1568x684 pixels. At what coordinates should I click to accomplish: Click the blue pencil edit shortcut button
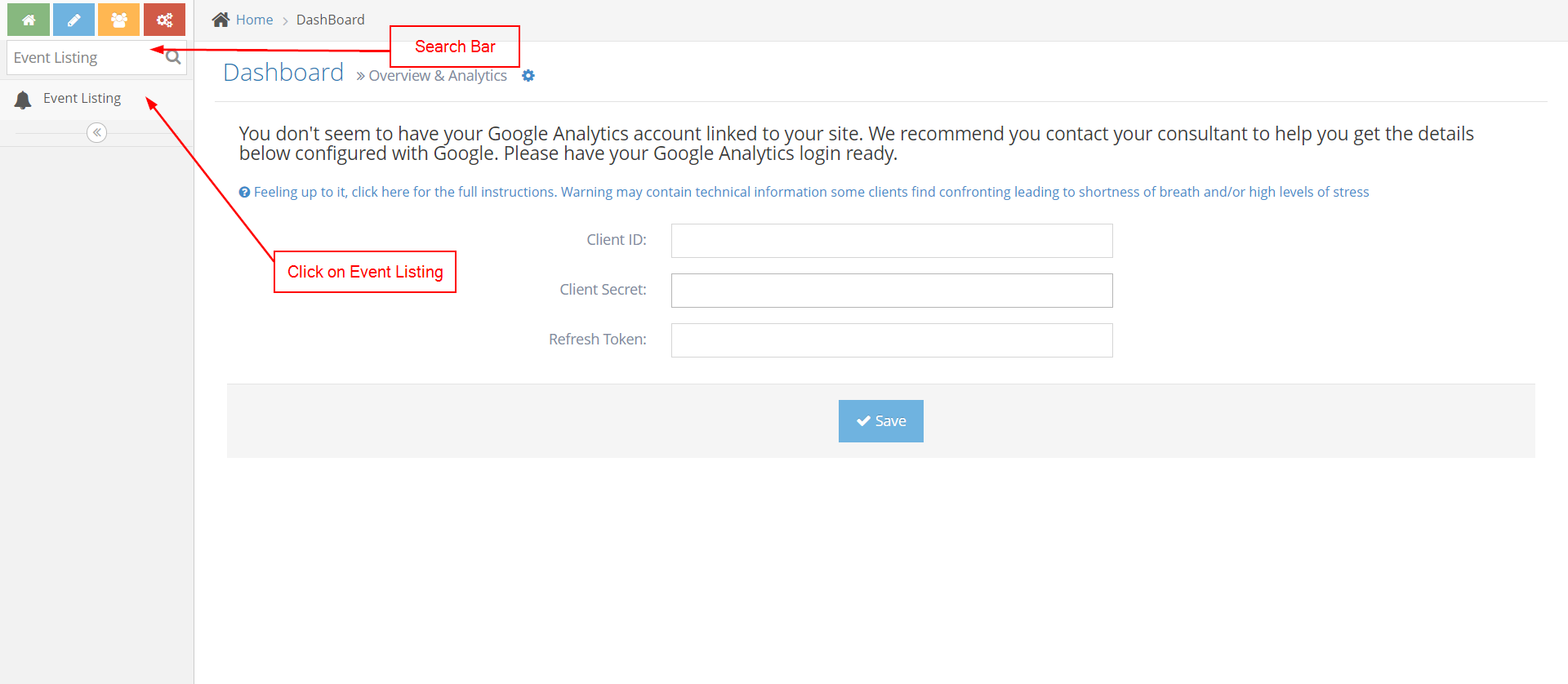click(x=73, y=20)
